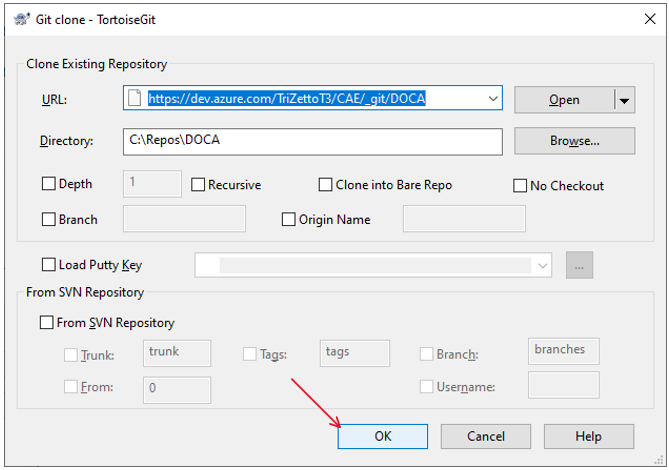
Task: Toggle the Recursive checkbox
Action: point(198,185)
